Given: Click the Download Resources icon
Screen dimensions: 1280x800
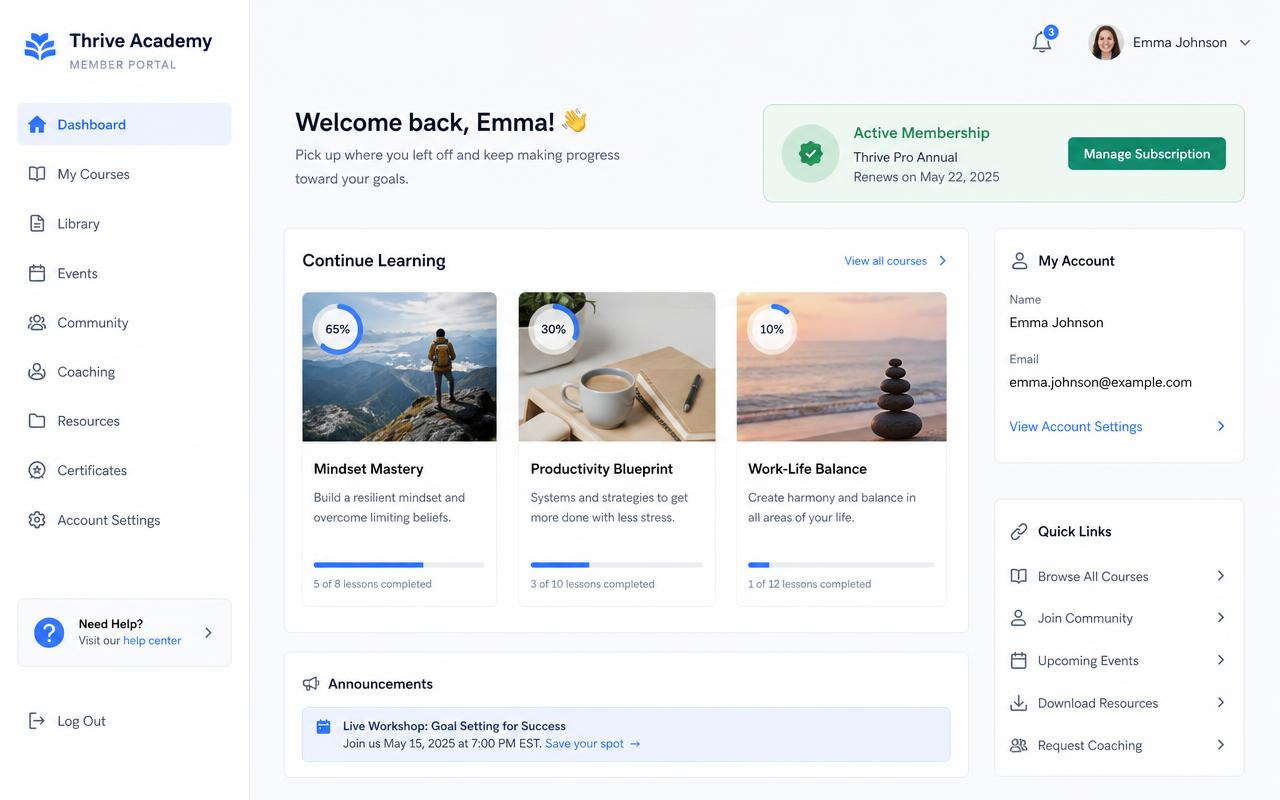Looking at the screenshot, I should click(1018, 703).
